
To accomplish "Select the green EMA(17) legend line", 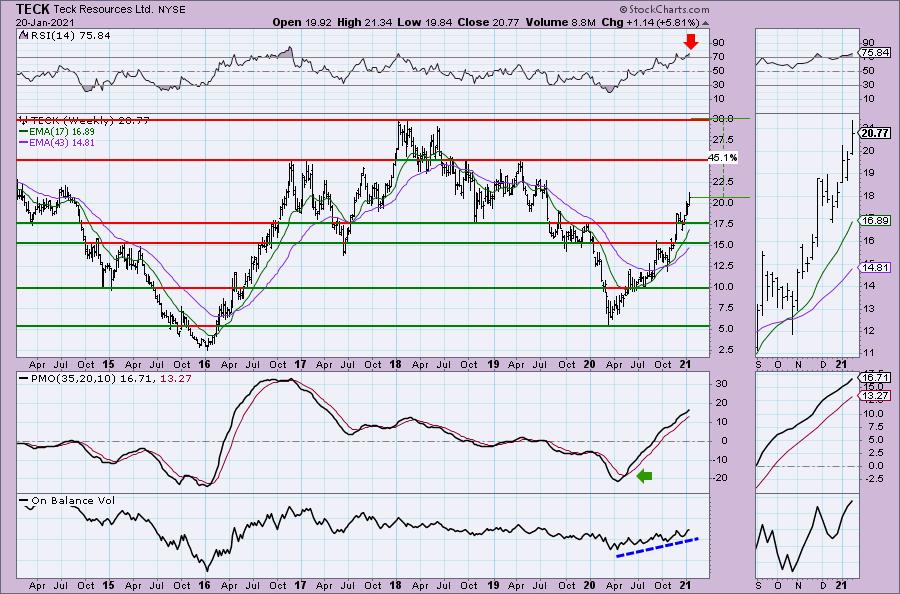I will tap(24, 131).
